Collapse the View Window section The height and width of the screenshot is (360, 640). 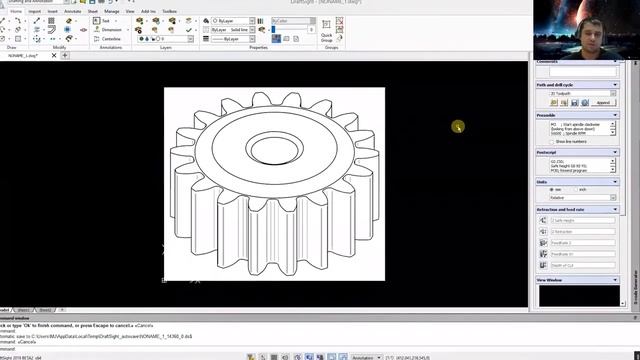(x=615, y=280)
